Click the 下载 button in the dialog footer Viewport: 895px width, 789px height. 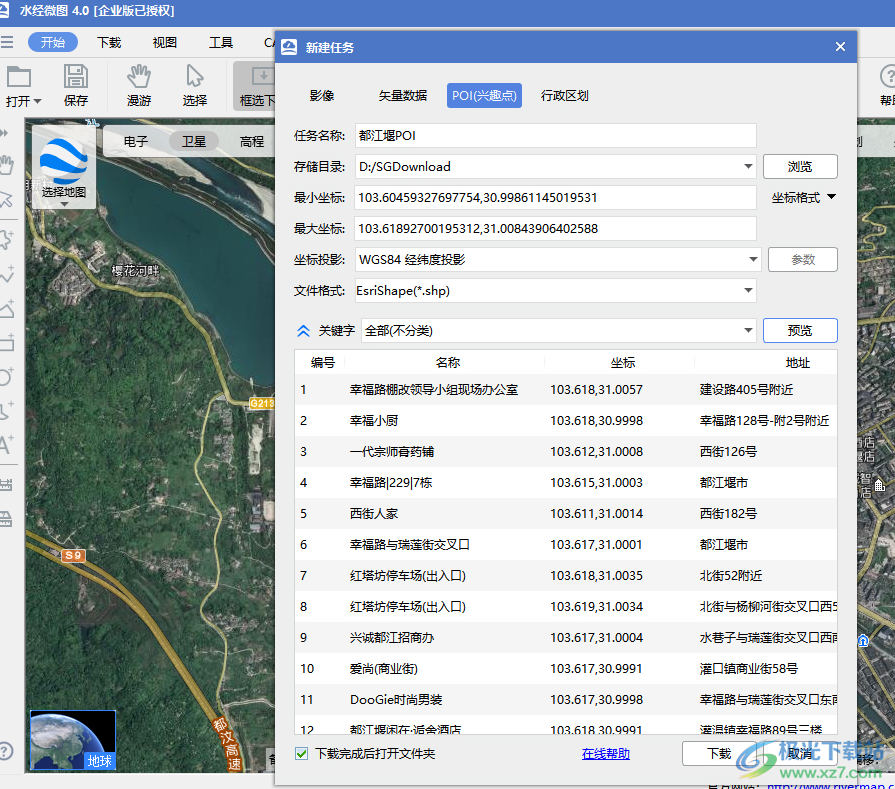(x=719, y=754)
